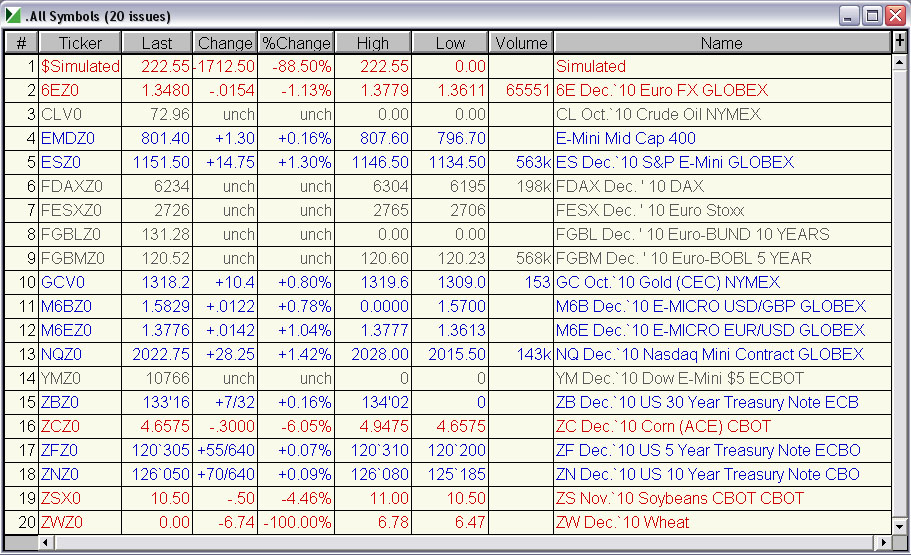Image resolution: width=911 pixels, height=555 pixels.
Task: Sort by the Low column header
Action: point(450,43)
